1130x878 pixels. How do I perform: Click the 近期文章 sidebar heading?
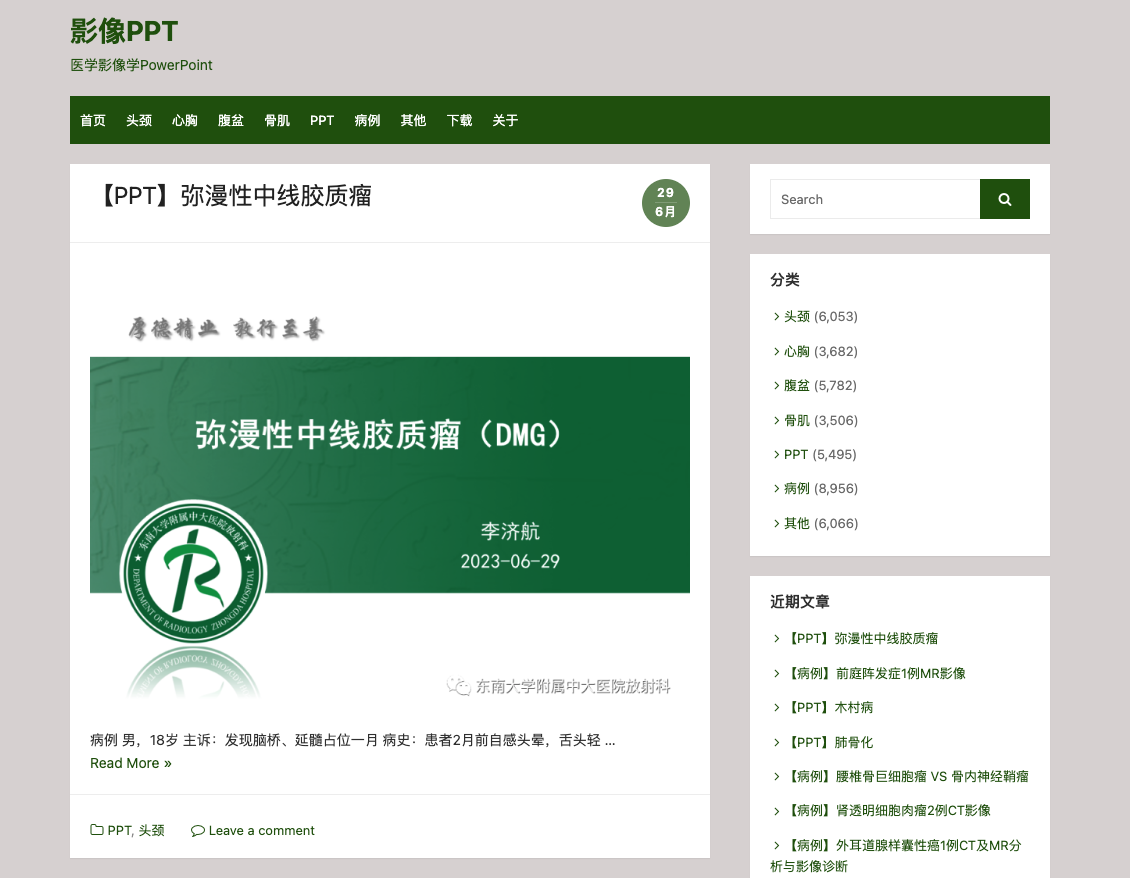[x=800, y=601]
